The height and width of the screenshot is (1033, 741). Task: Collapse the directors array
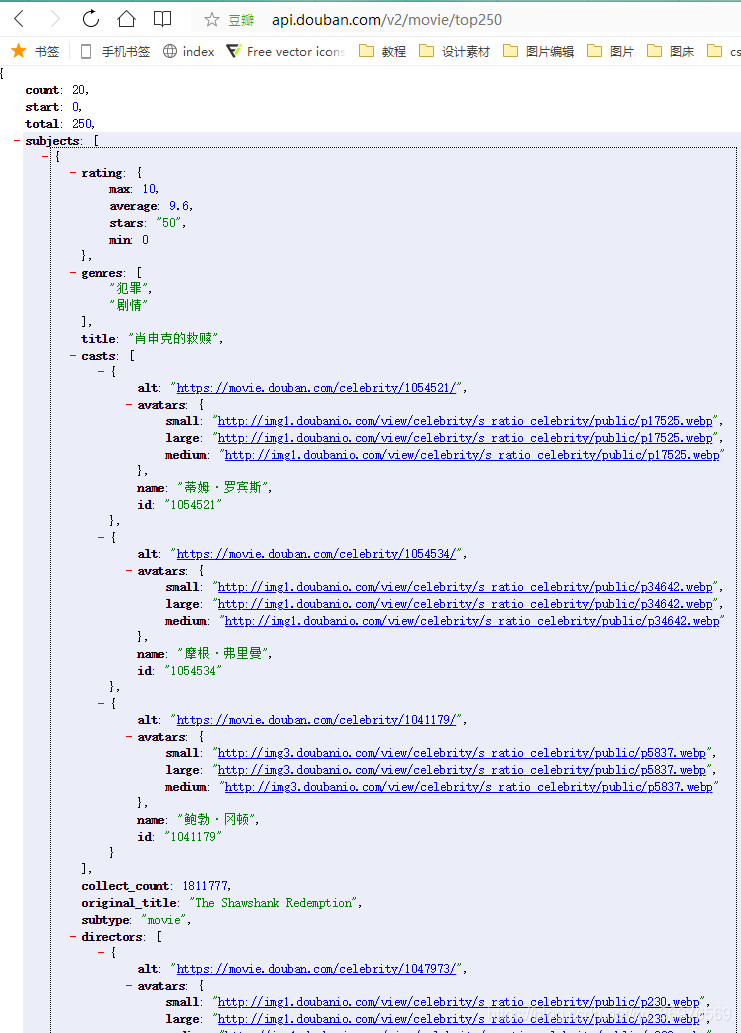pyautogui.click(x=72, y=936)
